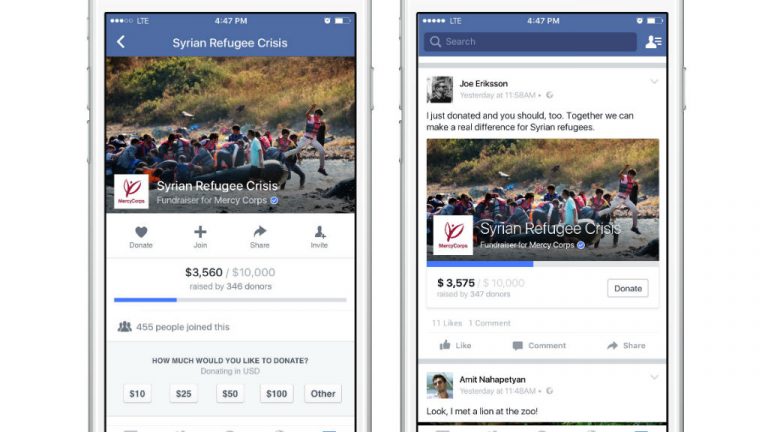Tap the Join plus icon
Viewport: 768px width, 432px height.
[x=200, y=232]
